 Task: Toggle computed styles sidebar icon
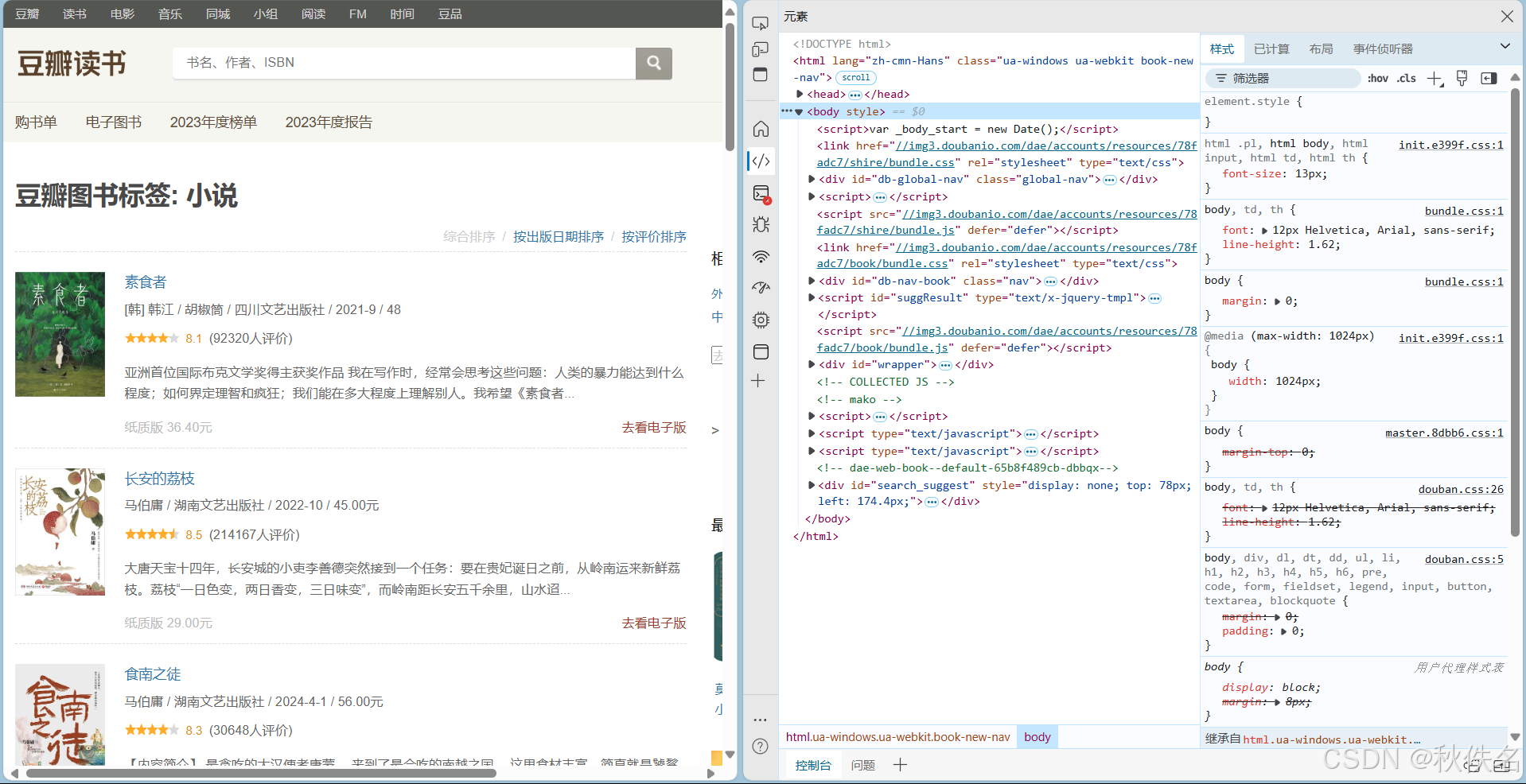1489,78
